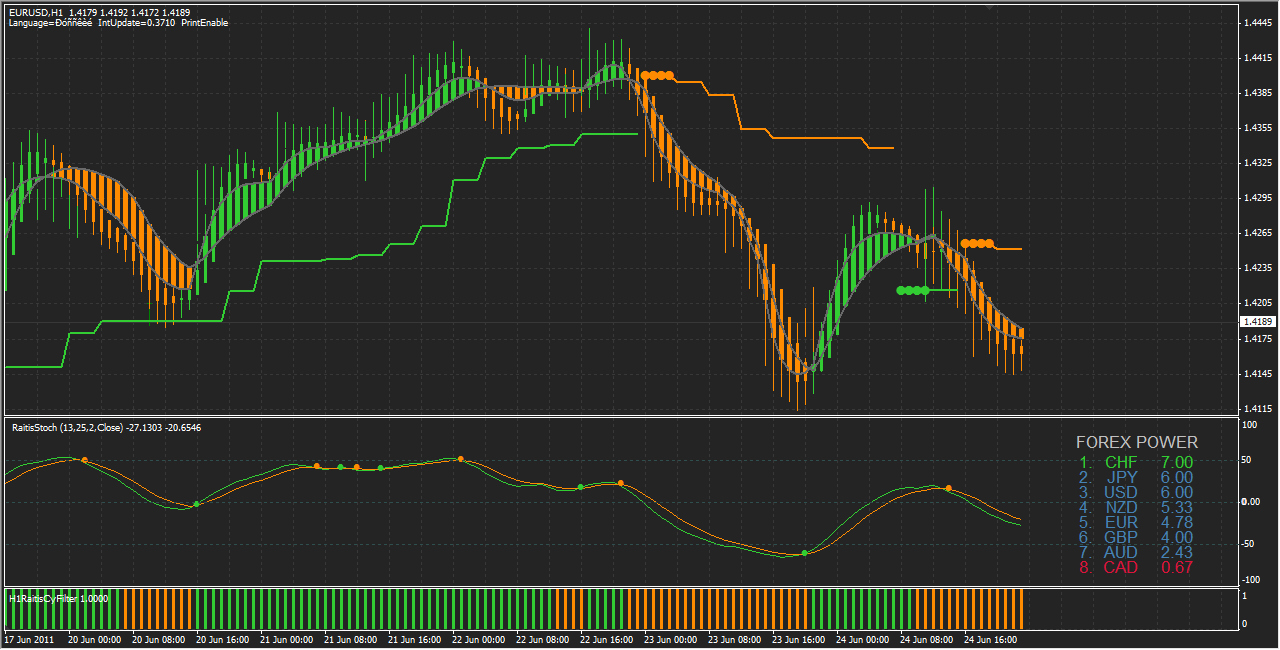Click the 24 Jun 16:00 time axis label
The image size is (1280, 650).
(x=989, y=639)
